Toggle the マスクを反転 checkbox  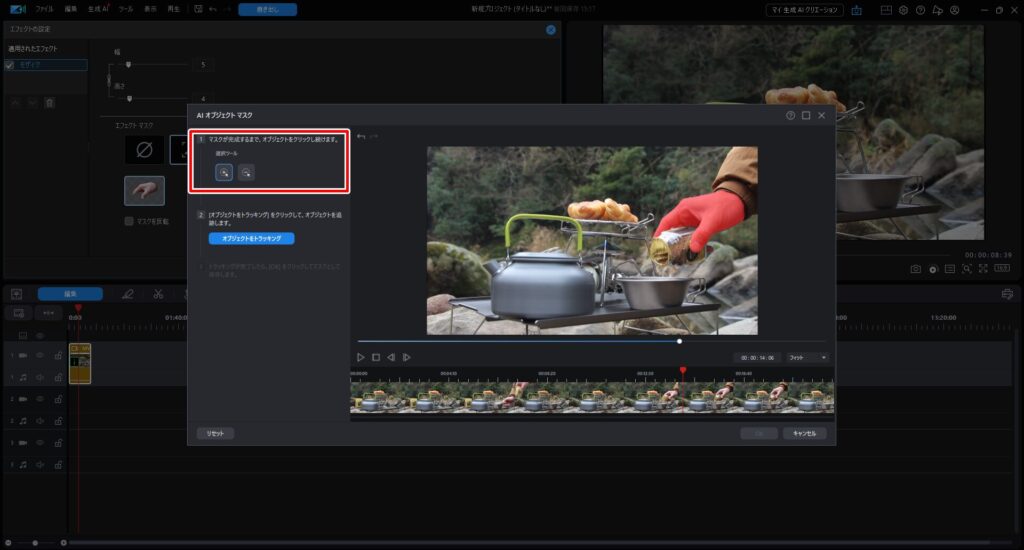pos(129,221)
